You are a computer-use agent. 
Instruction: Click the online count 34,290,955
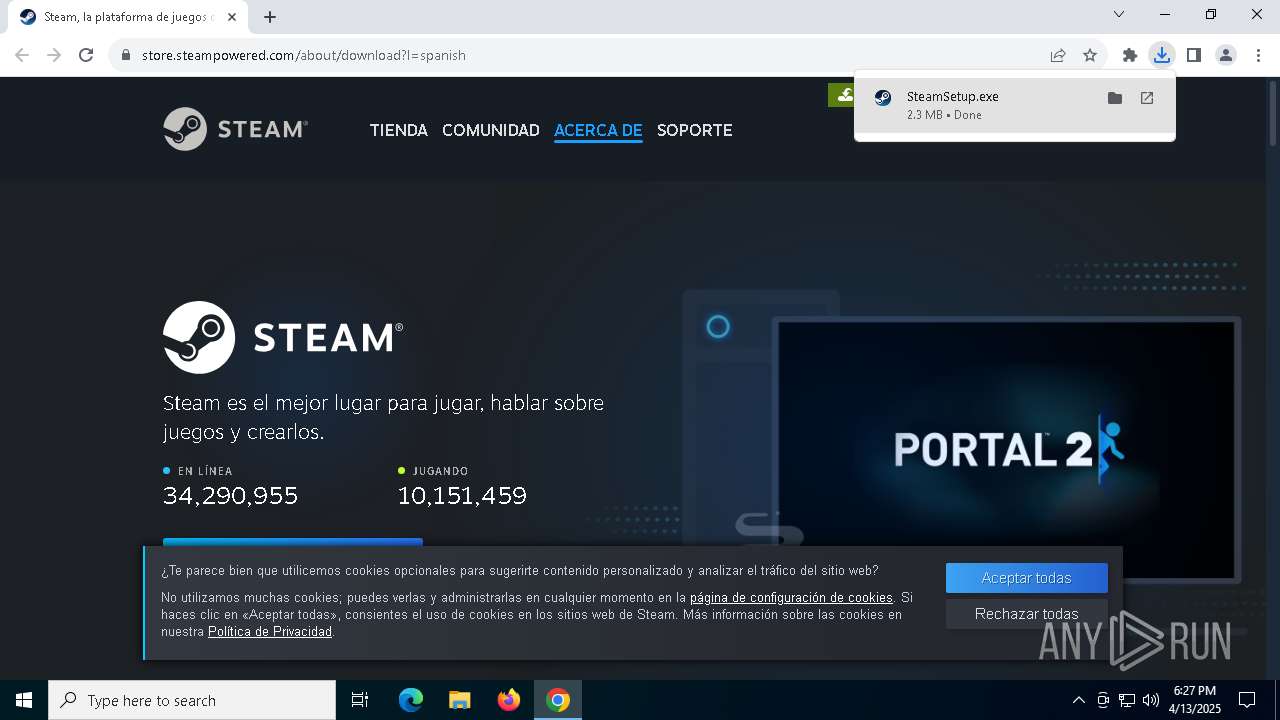click(230, 496)
